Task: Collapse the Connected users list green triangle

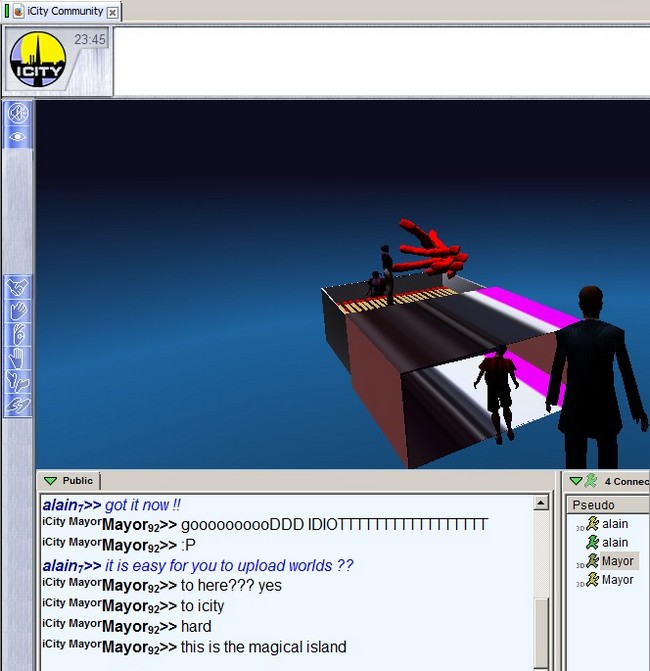Action: pos(576,481)
